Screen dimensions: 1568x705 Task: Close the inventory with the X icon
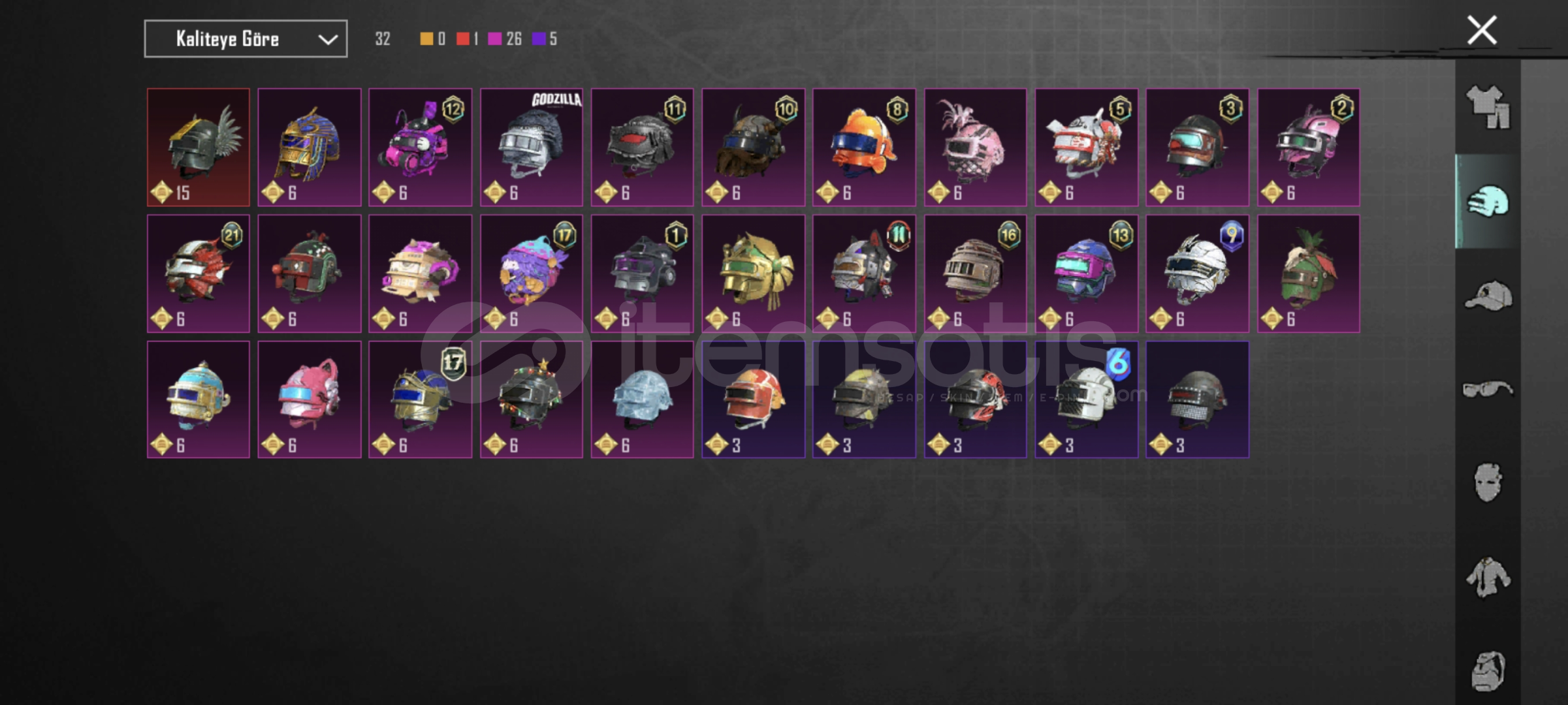coord(1481,30)
